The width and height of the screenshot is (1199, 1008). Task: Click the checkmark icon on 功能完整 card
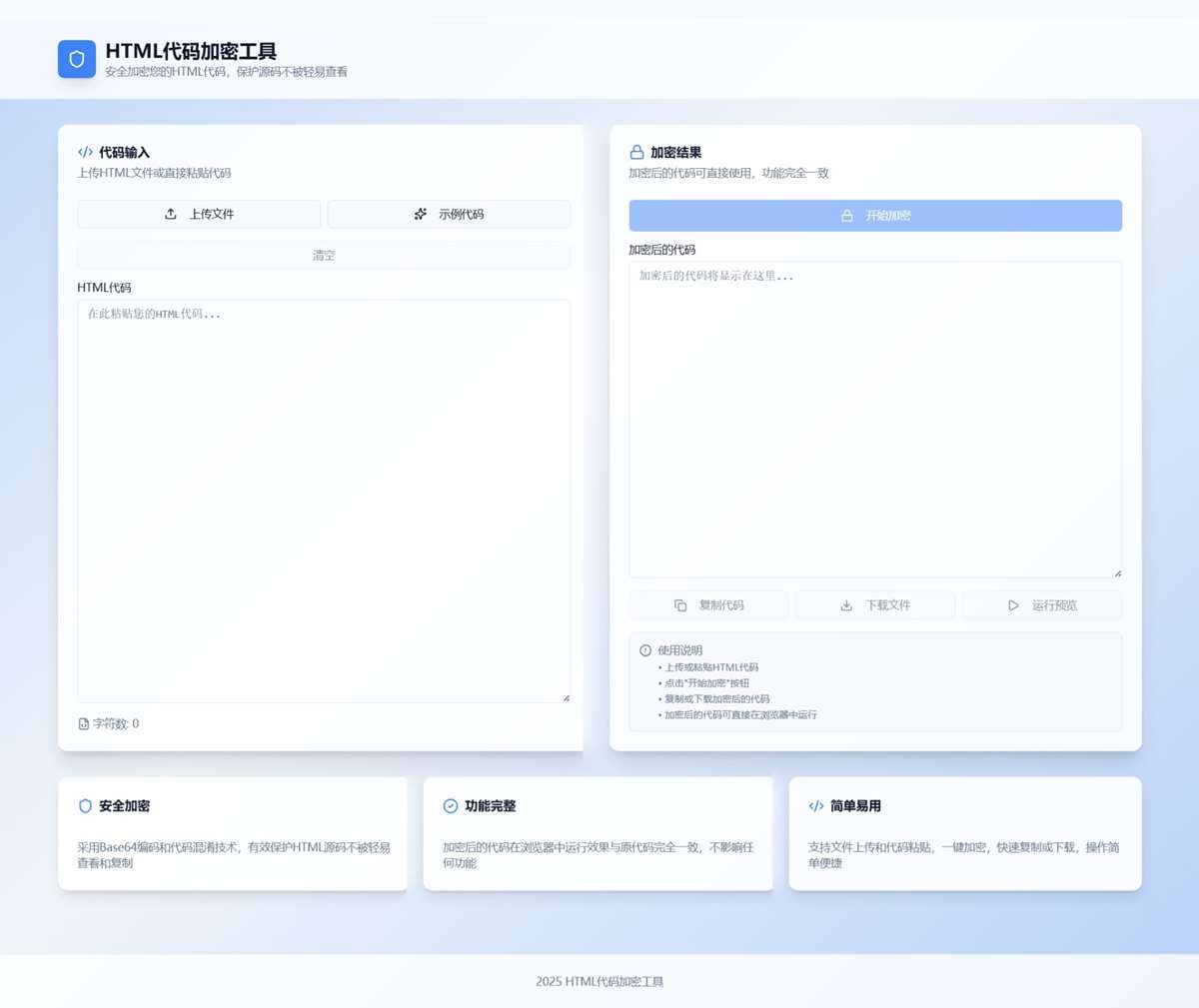451,806
